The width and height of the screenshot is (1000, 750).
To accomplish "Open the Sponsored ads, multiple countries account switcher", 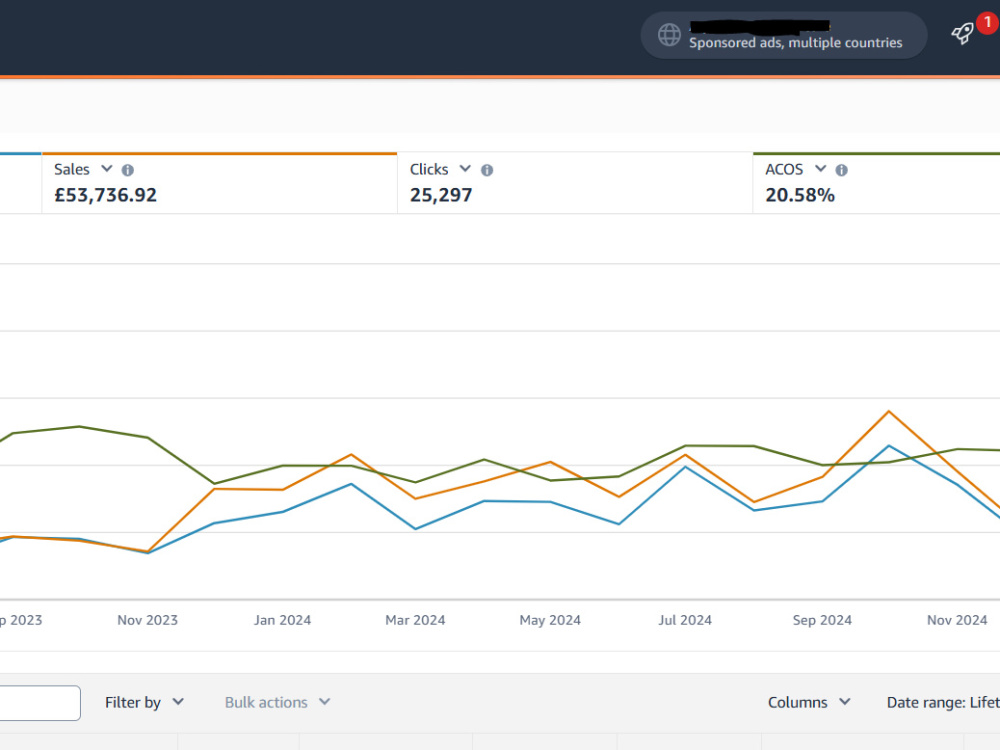I will (784, 35).
